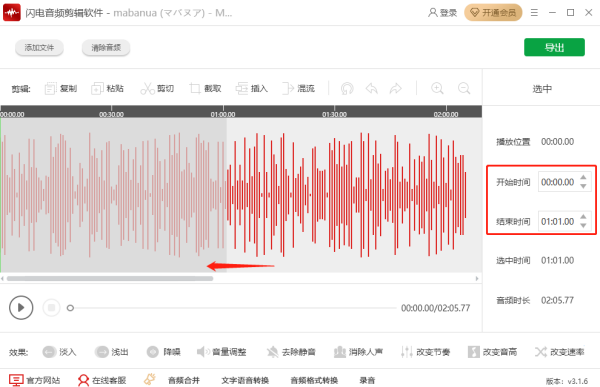Click the Become Member (开通会员) button
This screenshot has height=387, width=600.
493,13
